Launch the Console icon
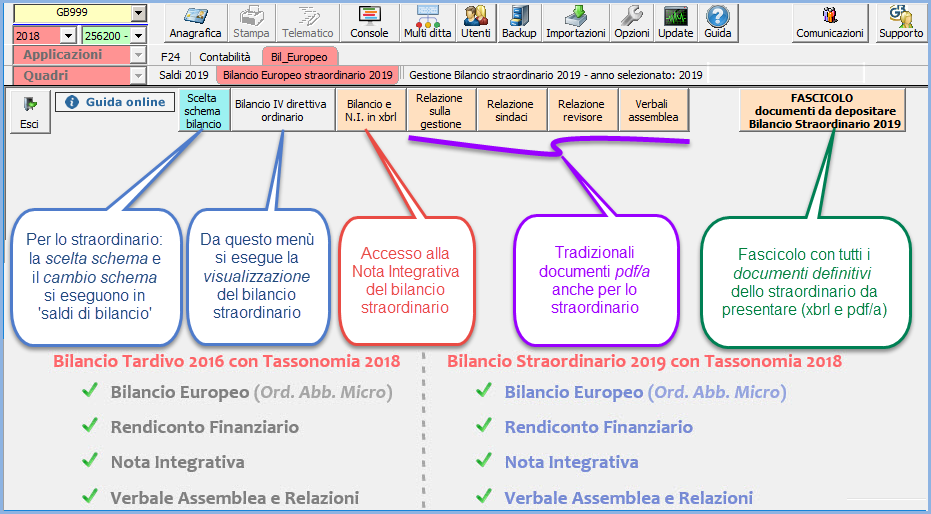931x514 pixels. coord(369,23)
